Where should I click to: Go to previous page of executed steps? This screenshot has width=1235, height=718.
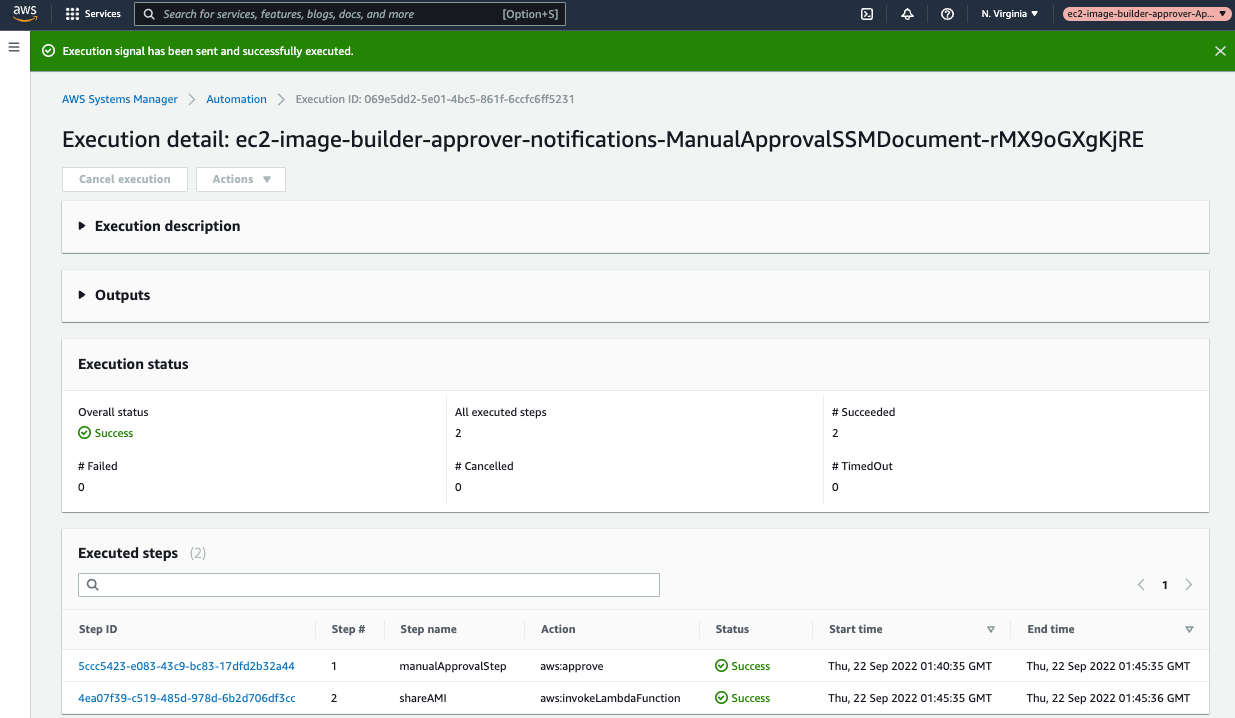[1141, 585]
